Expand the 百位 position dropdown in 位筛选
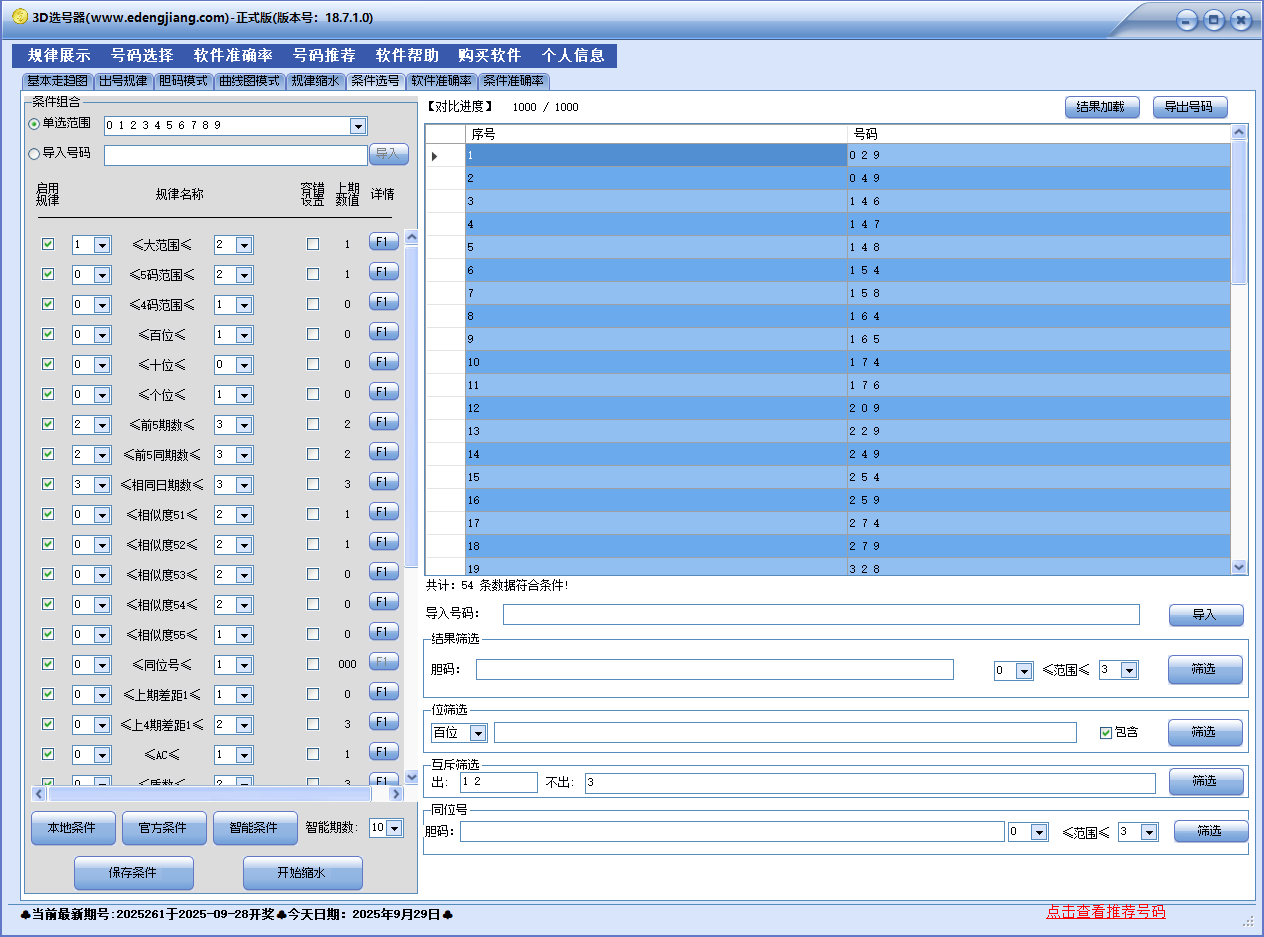The height and width of the screenshot is (937, 1264). click(477, 734)
